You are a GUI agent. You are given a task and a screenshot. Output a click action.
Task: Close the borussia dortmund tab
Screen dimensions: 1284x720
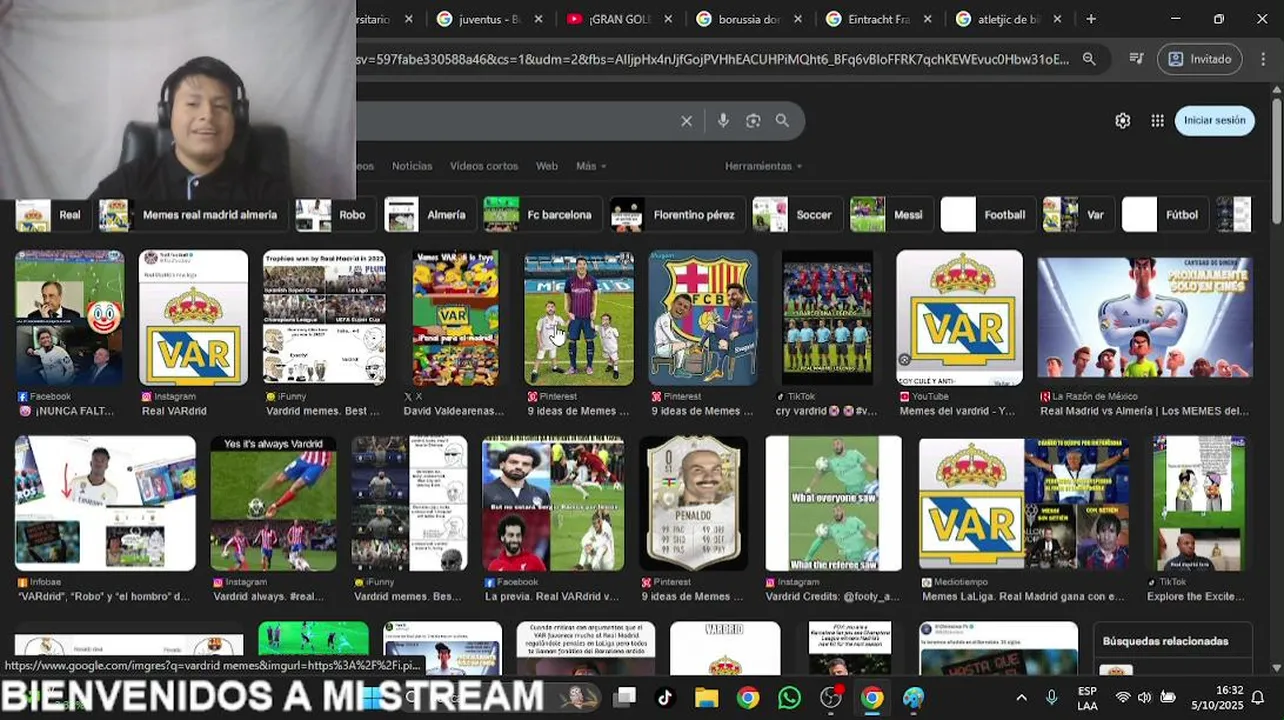click(798, 19)
